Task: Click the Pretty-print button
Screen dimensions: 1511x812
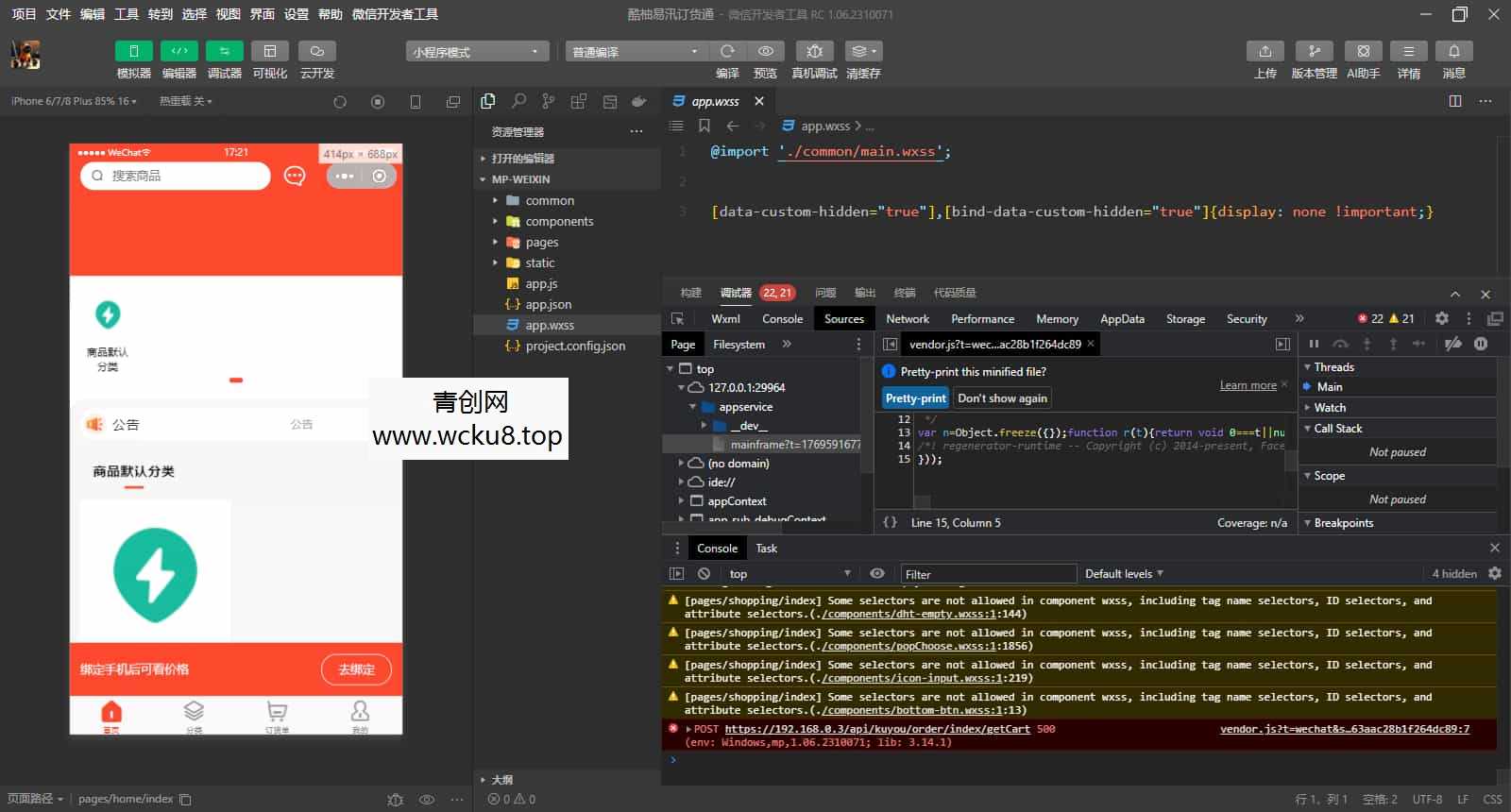Action: [x=915, y=398]
